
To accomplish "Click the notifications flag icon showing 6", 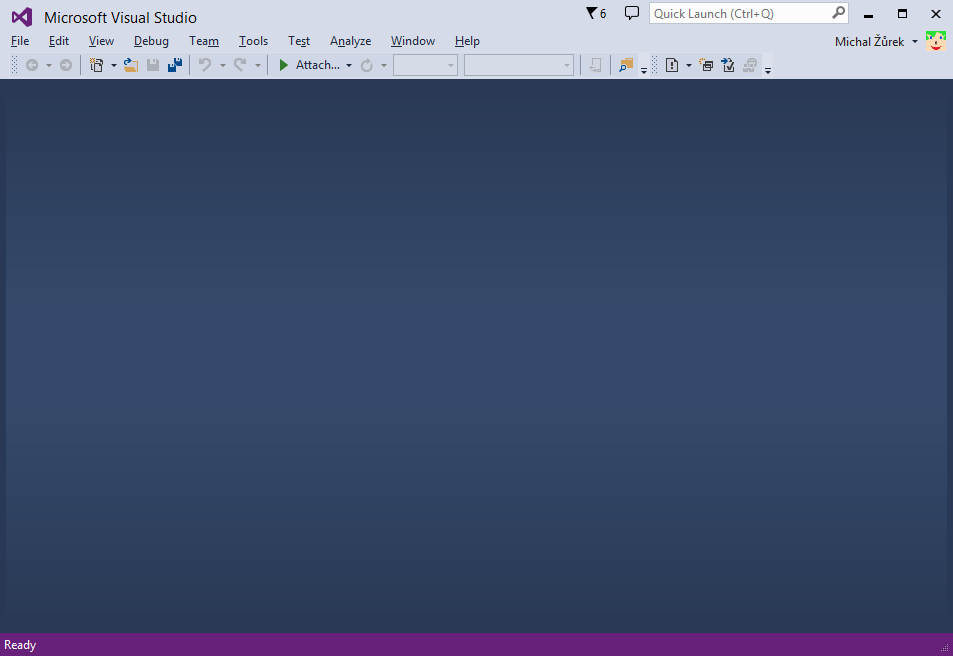I will coord(594,13).
